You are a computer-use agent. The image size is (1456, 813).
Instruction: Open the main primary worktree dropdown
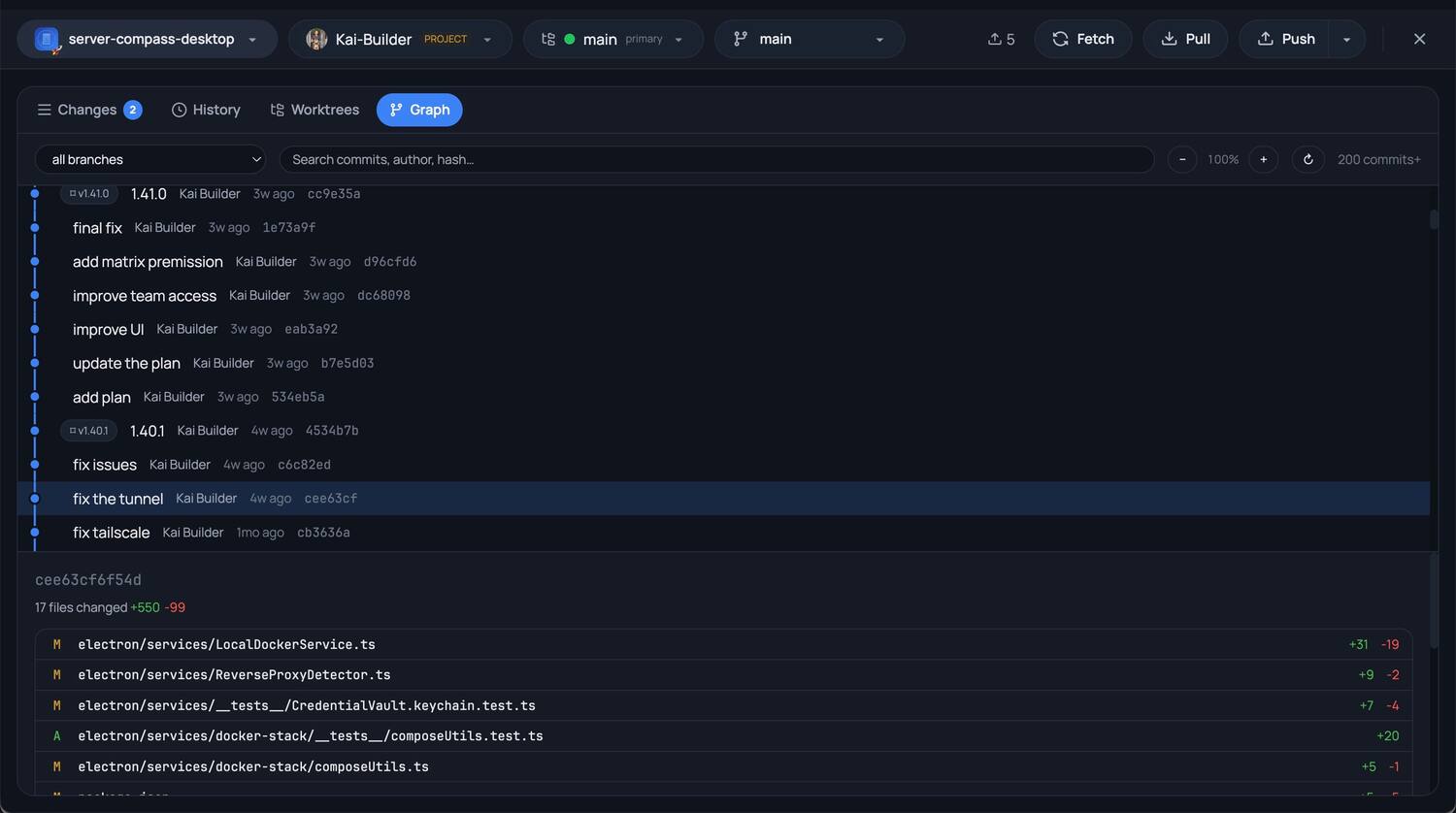(612, 39)
